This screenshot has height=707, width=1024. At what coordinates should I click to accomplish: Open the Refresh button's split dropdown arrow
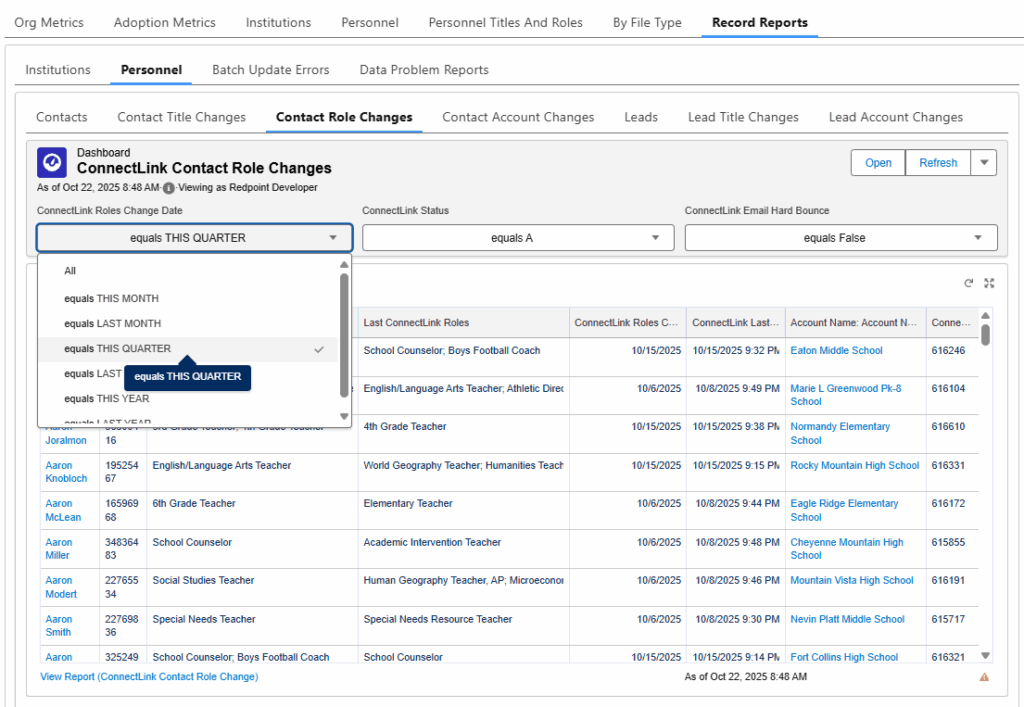coord(983,162)
